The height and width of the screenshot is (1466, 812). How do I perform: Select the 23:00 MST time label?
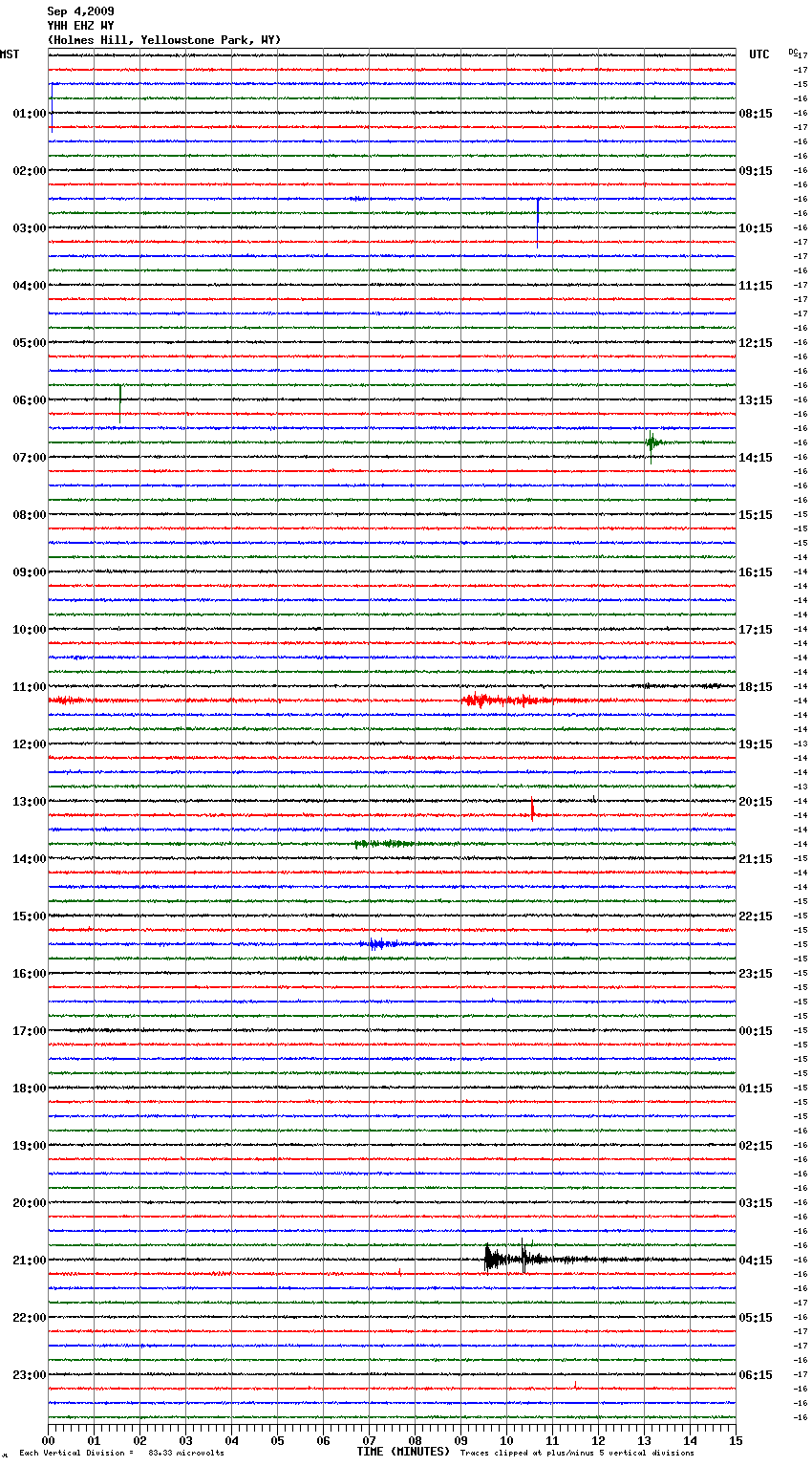tap(30, 1375)
